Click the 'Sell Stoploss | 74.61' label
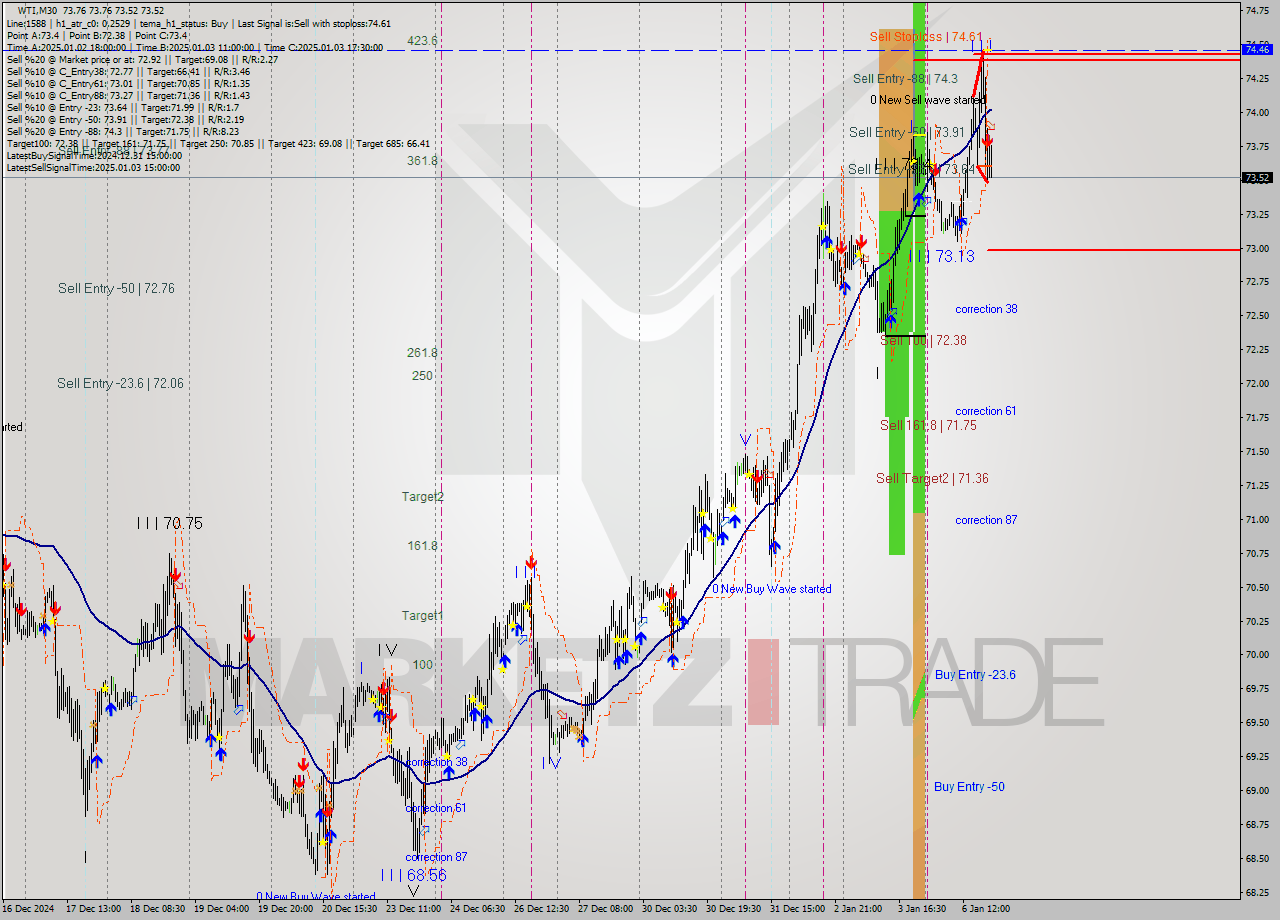The width and height of the screenshot is (1280, 920). 926,36
